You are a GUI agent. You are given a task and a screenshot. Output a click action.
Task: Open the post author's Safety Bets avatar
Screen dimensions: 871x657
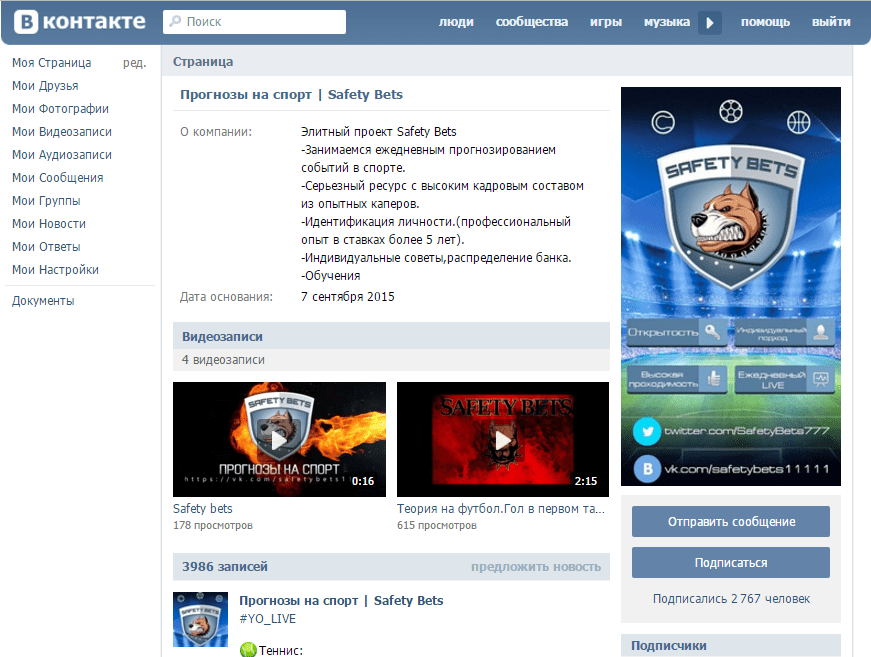(201, 619)
